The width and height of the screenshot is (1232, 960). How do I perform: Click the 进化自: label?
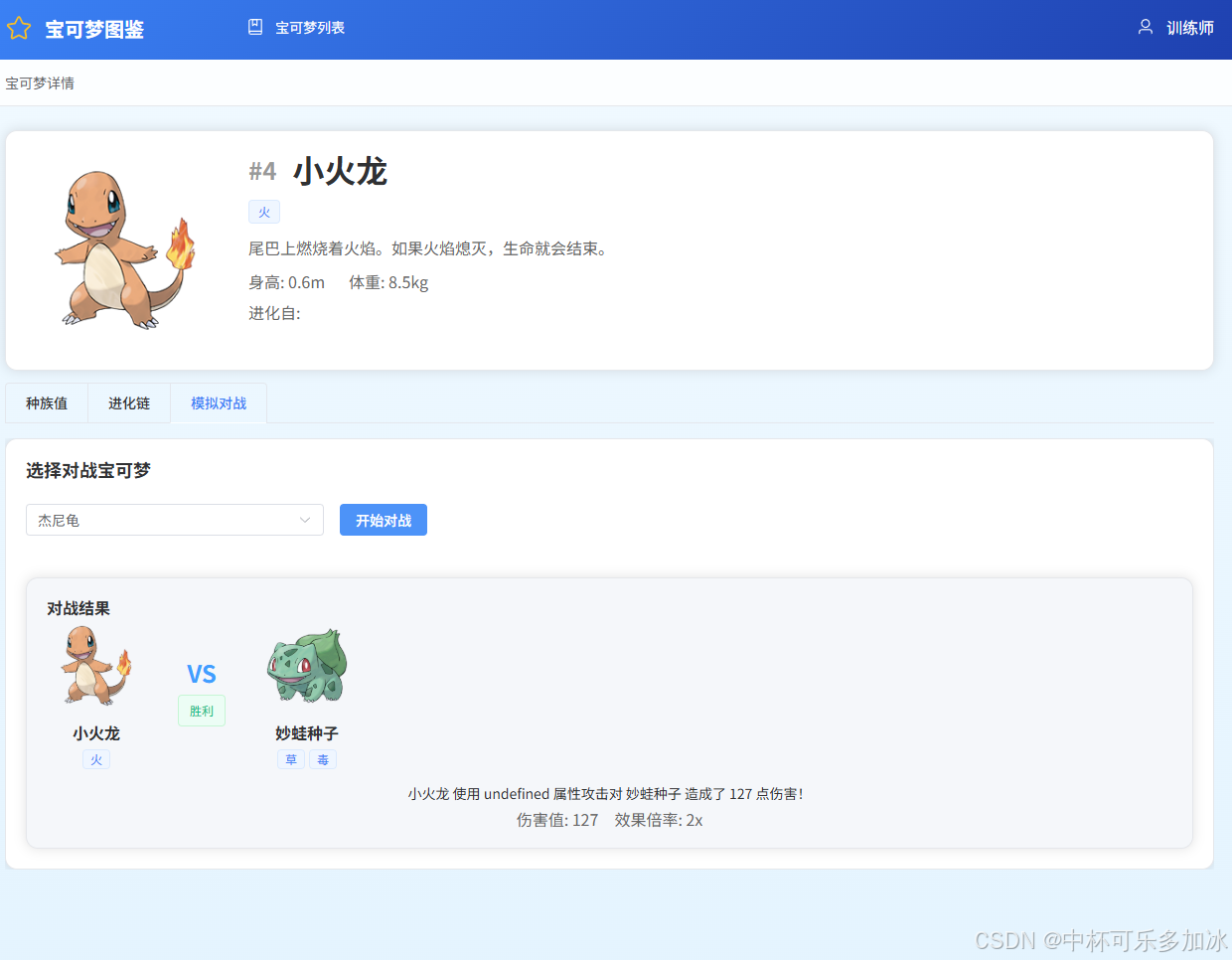[274, 313]
